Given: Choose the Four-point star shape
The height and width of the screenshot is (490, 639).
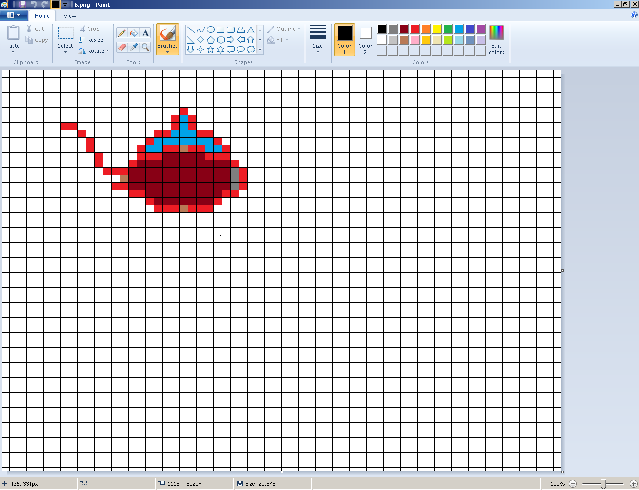Looking at the screenshot, I should [201, 49].
